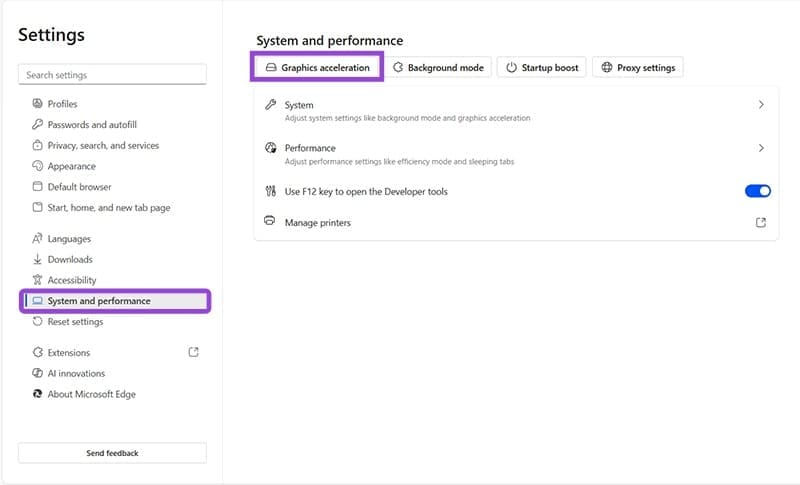Select Privacy, search, and services
Viewport: 800px width, 485px height.
coord(103,146)
